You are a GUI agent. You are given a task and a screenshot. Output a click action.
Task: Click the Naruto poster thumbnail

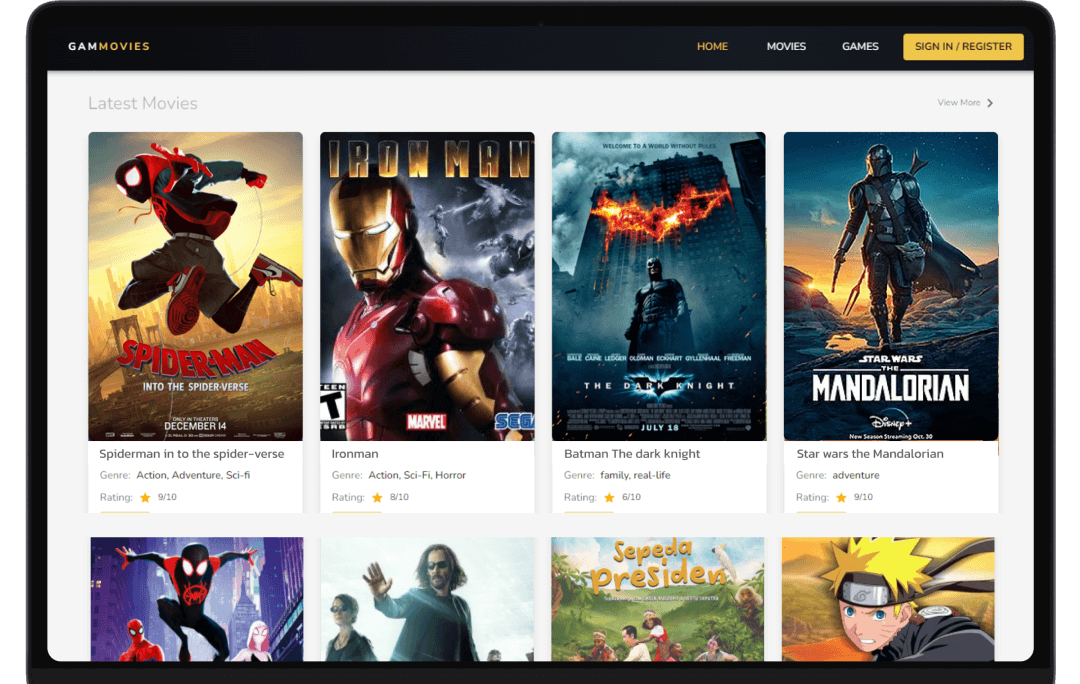(x=888, y=598)
